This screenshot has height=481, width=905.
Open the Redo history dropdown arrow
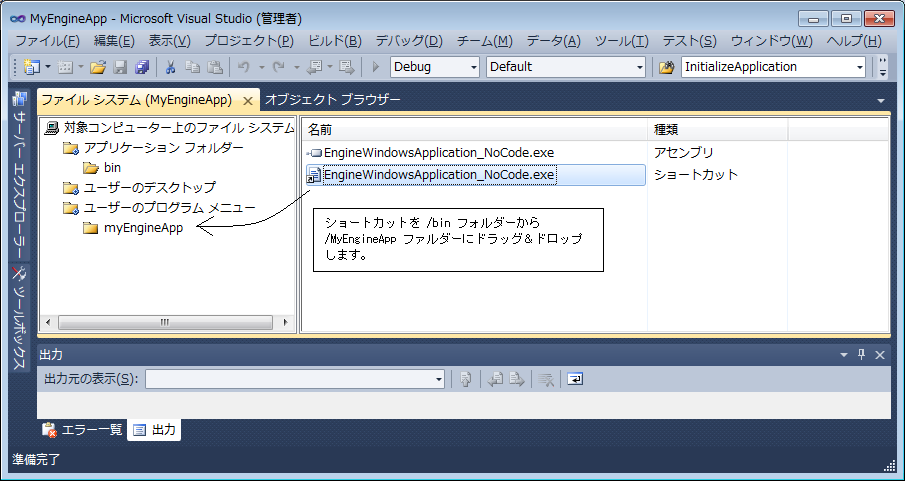click(296, 67)
